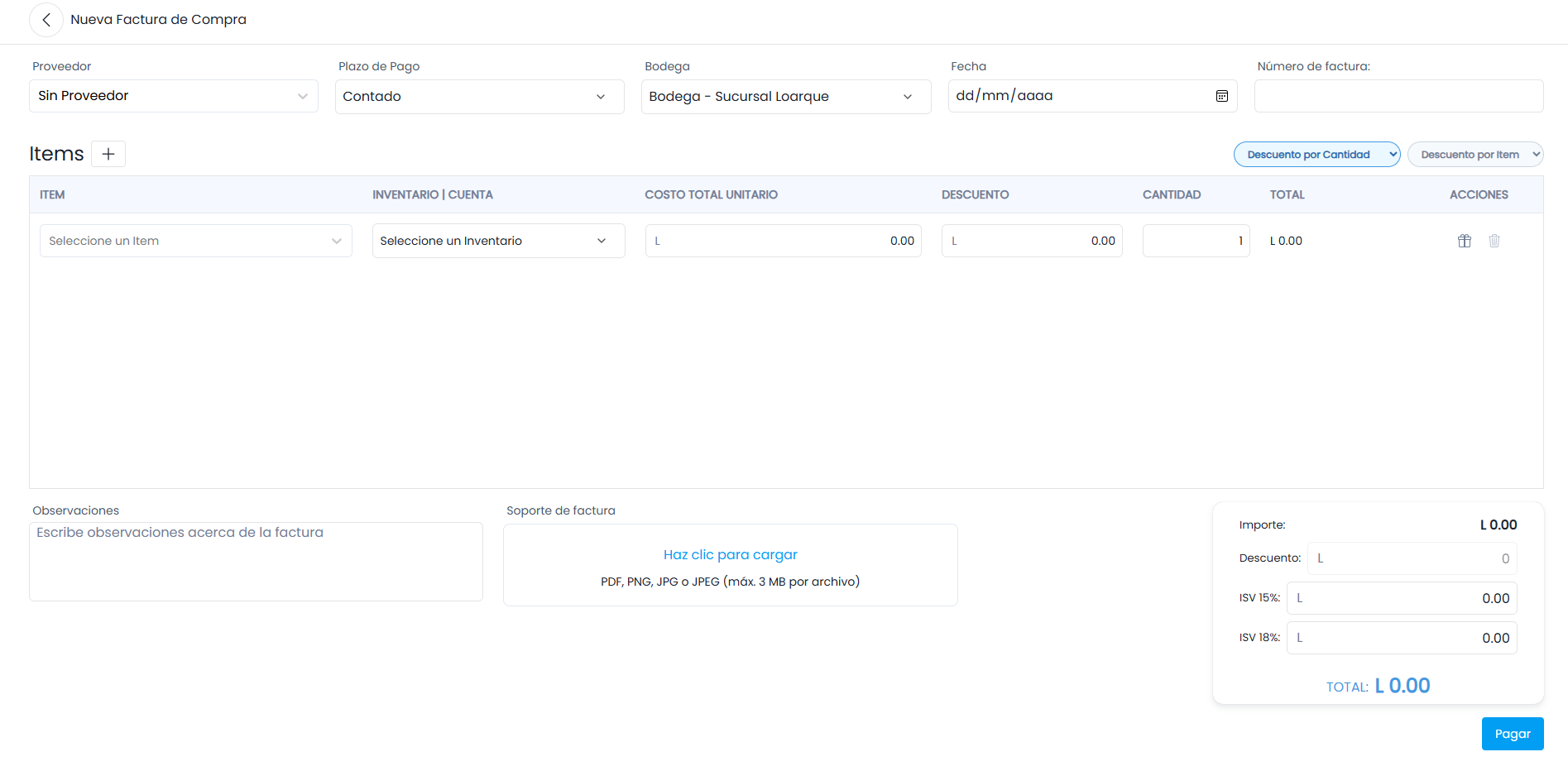Add a new item with the plus icon
Viewport: 1568px width, 771px height.
pos(108,154)
